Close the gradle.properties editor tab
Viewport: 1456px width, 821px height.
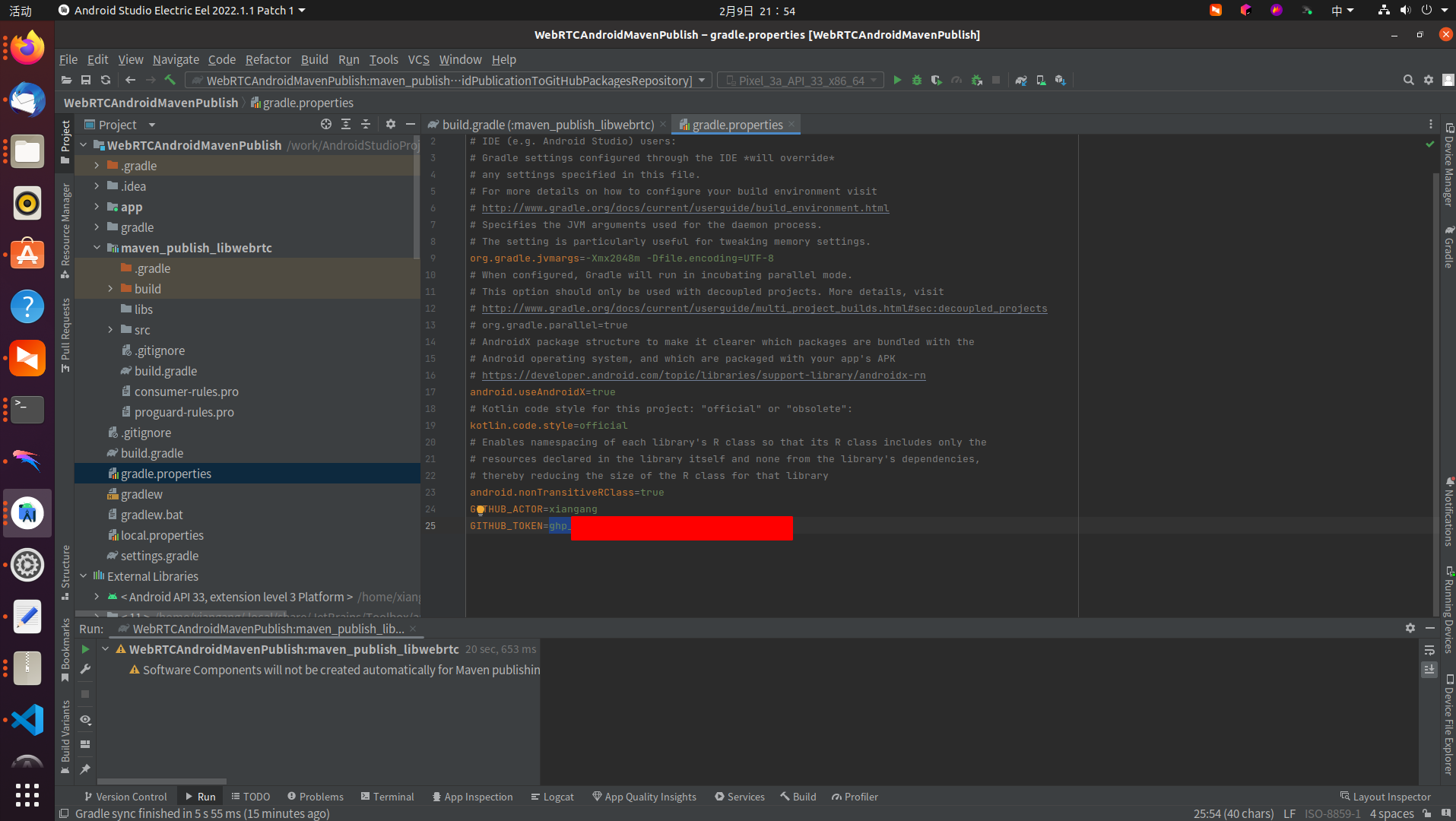click(791, 124)
